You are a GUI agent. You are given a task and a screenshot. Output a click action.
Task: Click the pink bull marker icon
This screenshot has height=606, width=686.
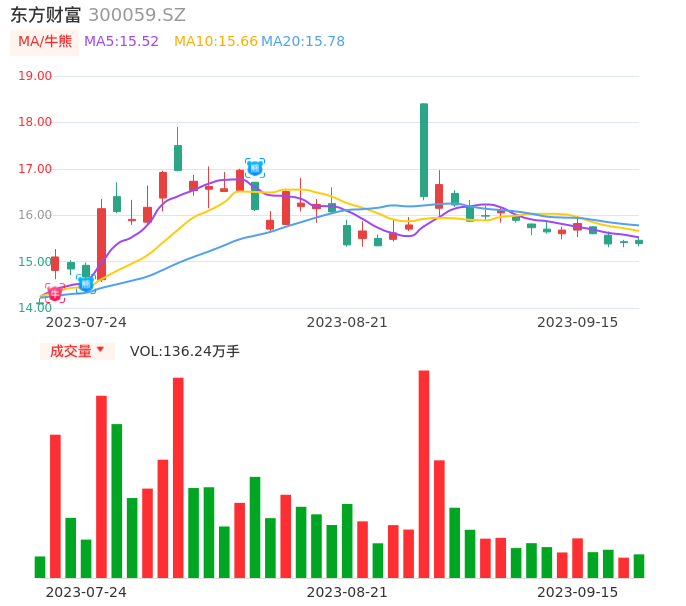click(55, 293)
